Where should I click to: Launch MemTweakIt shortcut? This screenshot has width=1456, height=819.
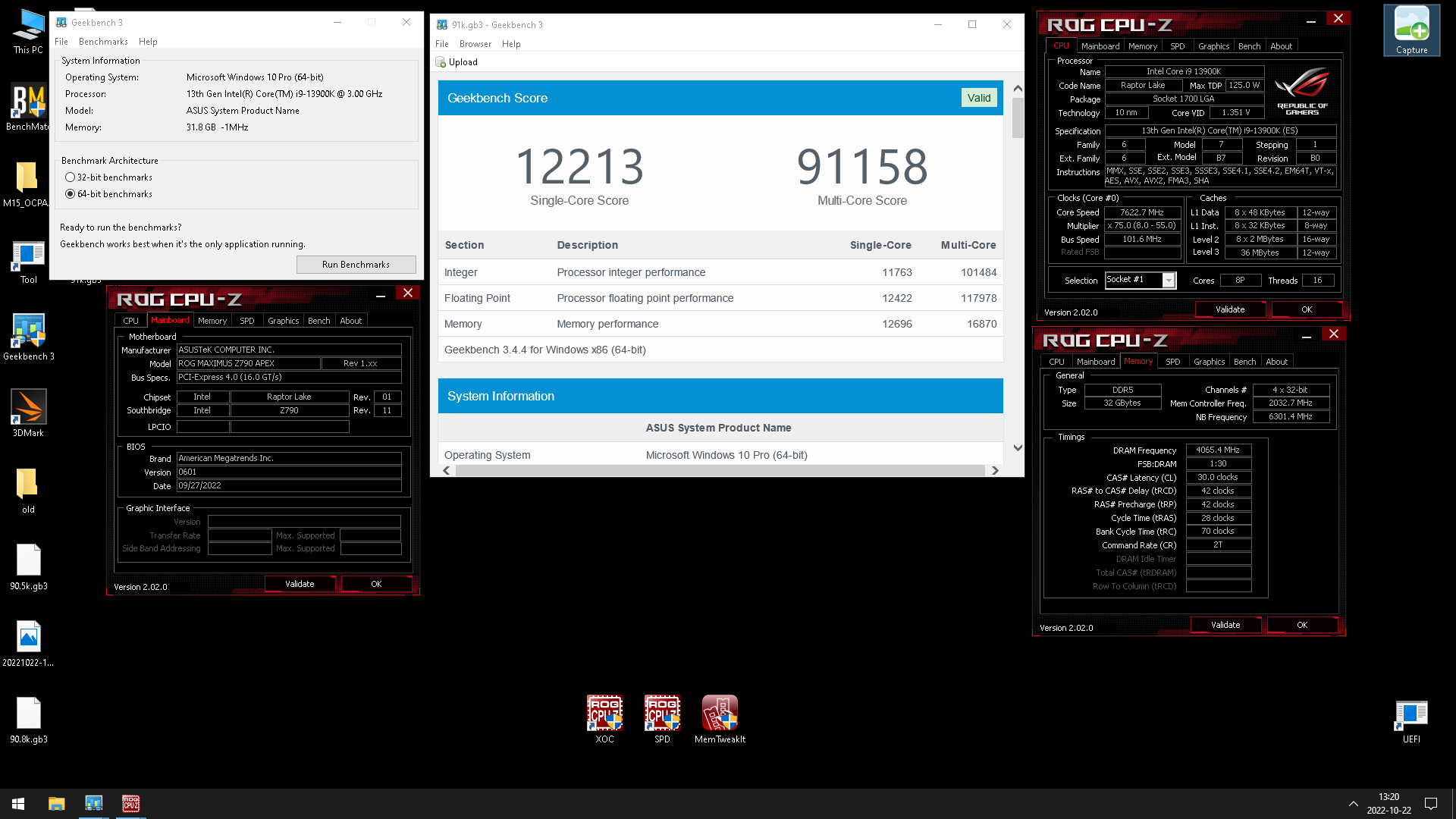click(720, 719)
